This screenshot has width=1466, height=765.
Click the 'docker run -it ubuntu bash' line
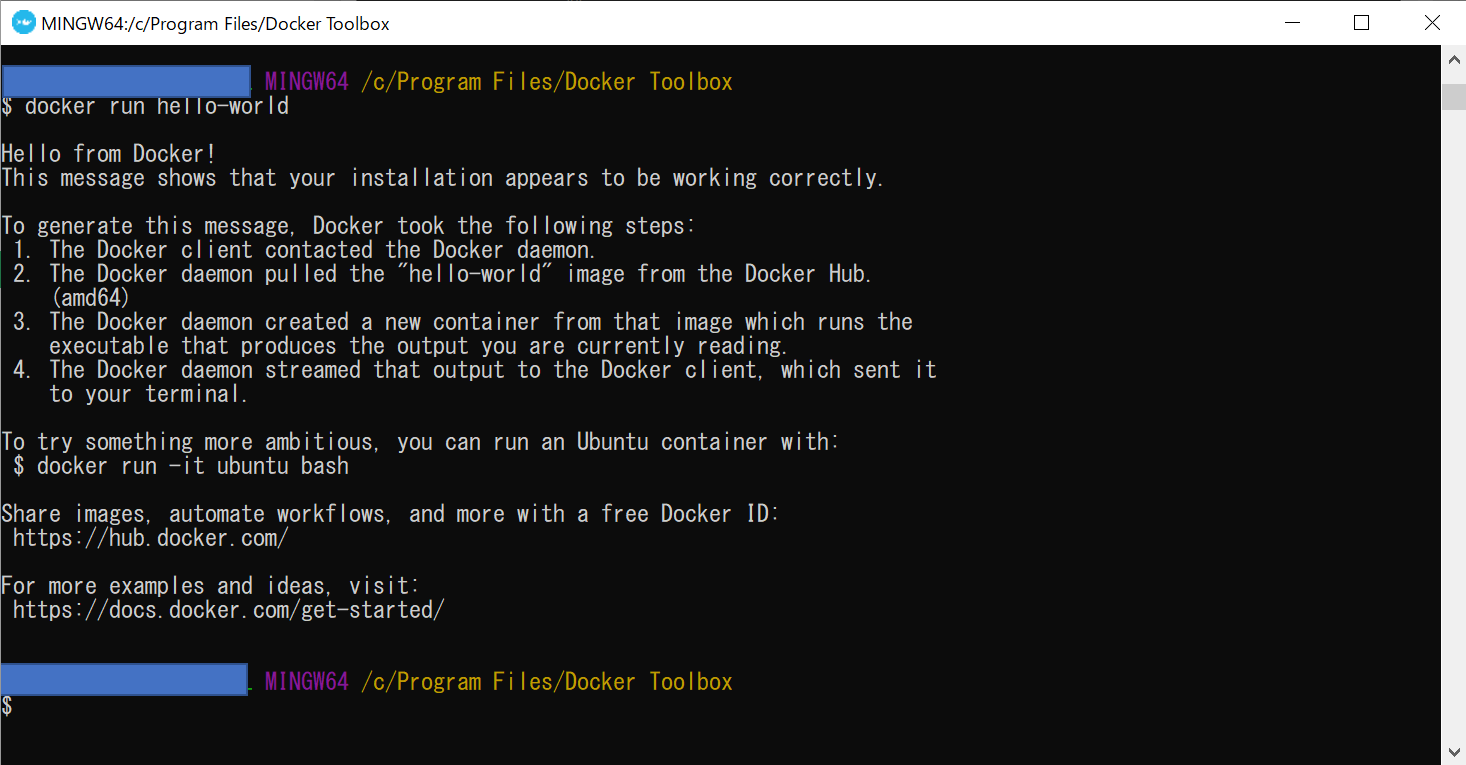[x=181, y=466]
